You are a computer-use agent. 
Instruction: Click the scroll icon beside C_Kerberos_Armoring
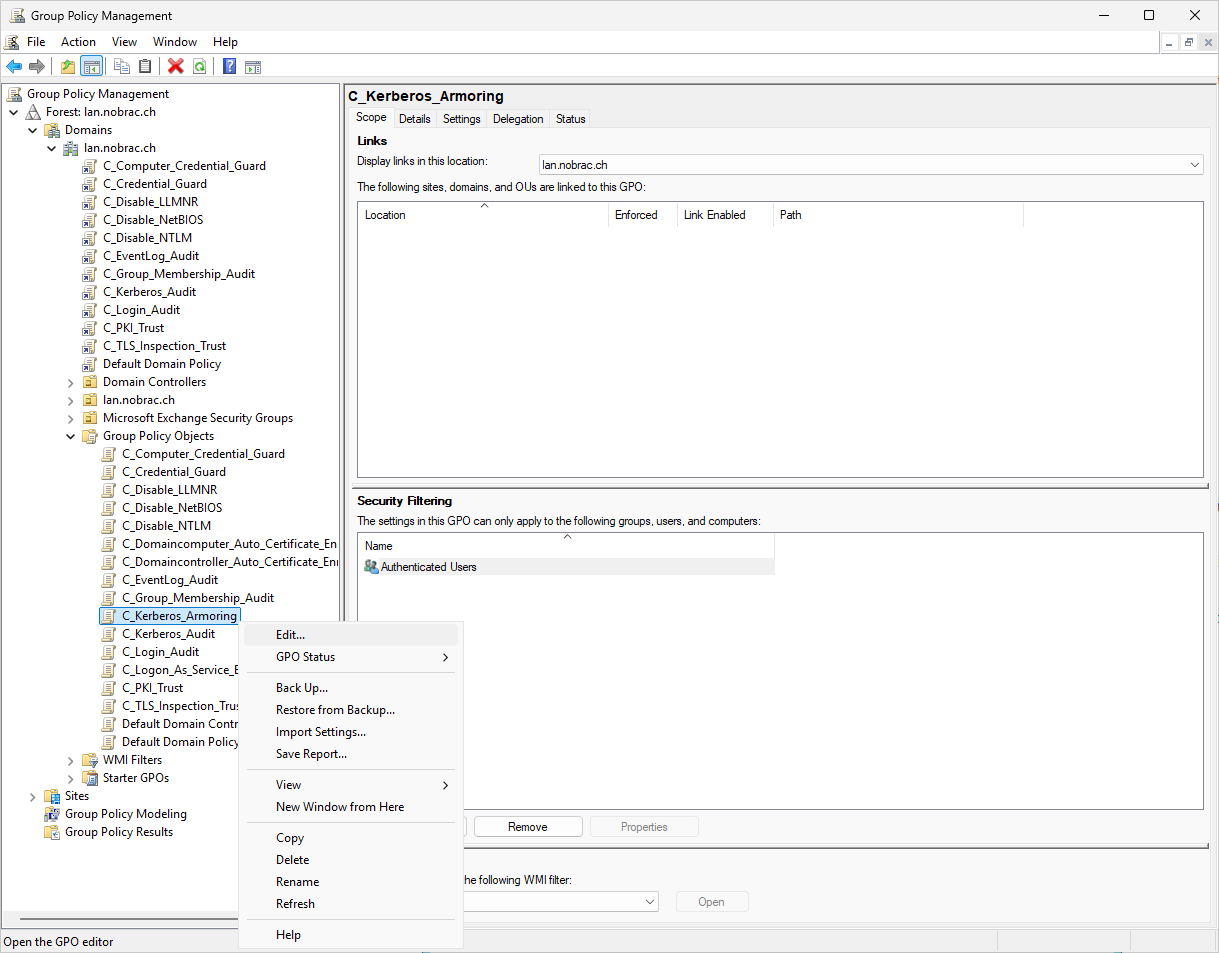[110, 616]
